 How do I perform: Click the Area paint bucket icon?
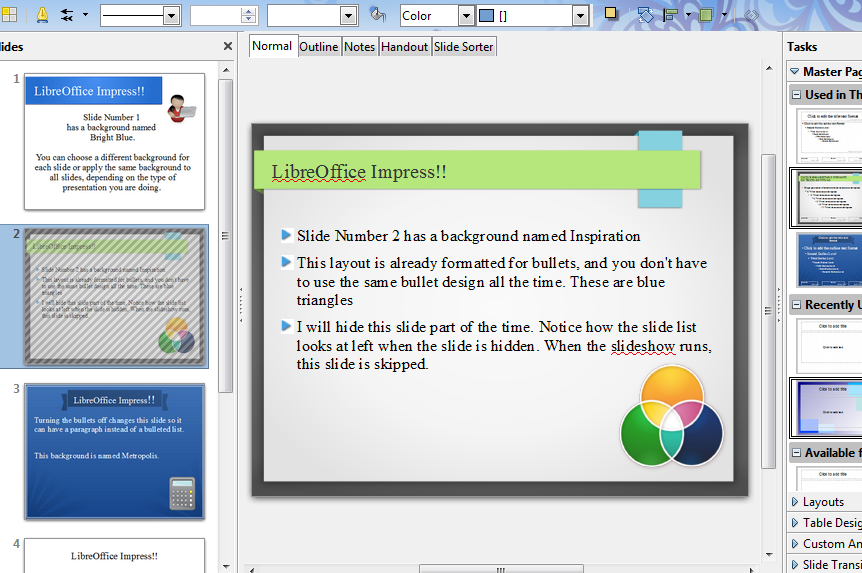coord(378,15)
